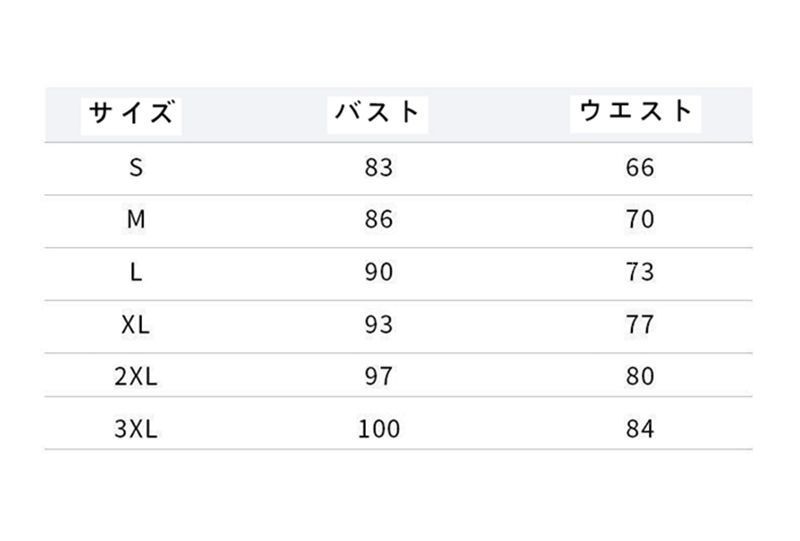
Task: Click bust value 86 for size M
Action: [379, 220]
